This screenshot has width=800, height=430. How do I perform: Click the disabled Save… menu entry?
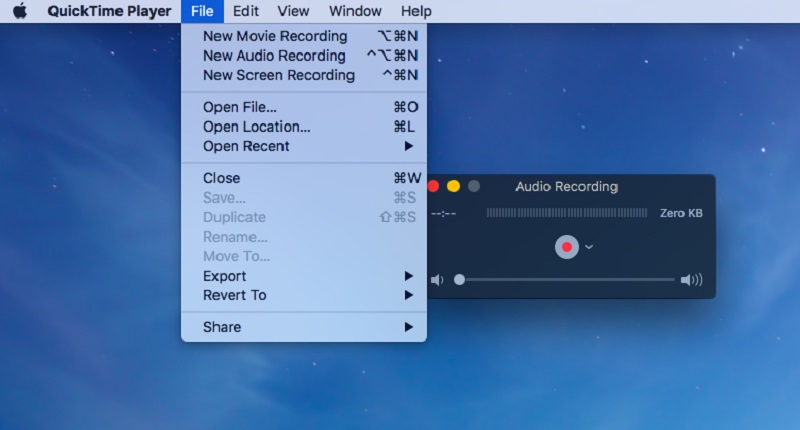[304, 197]
